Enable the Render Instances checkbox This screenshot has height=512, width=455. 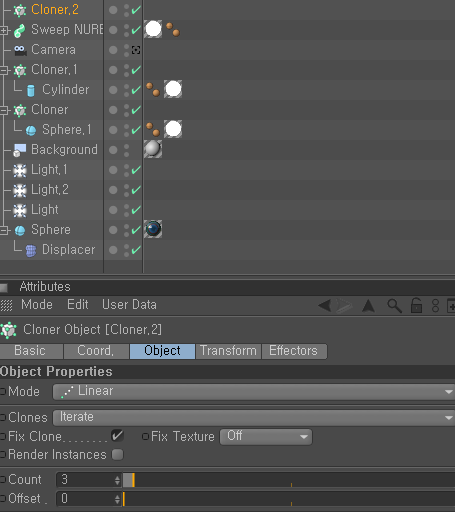pyautogui.click(x=117, y=454)
